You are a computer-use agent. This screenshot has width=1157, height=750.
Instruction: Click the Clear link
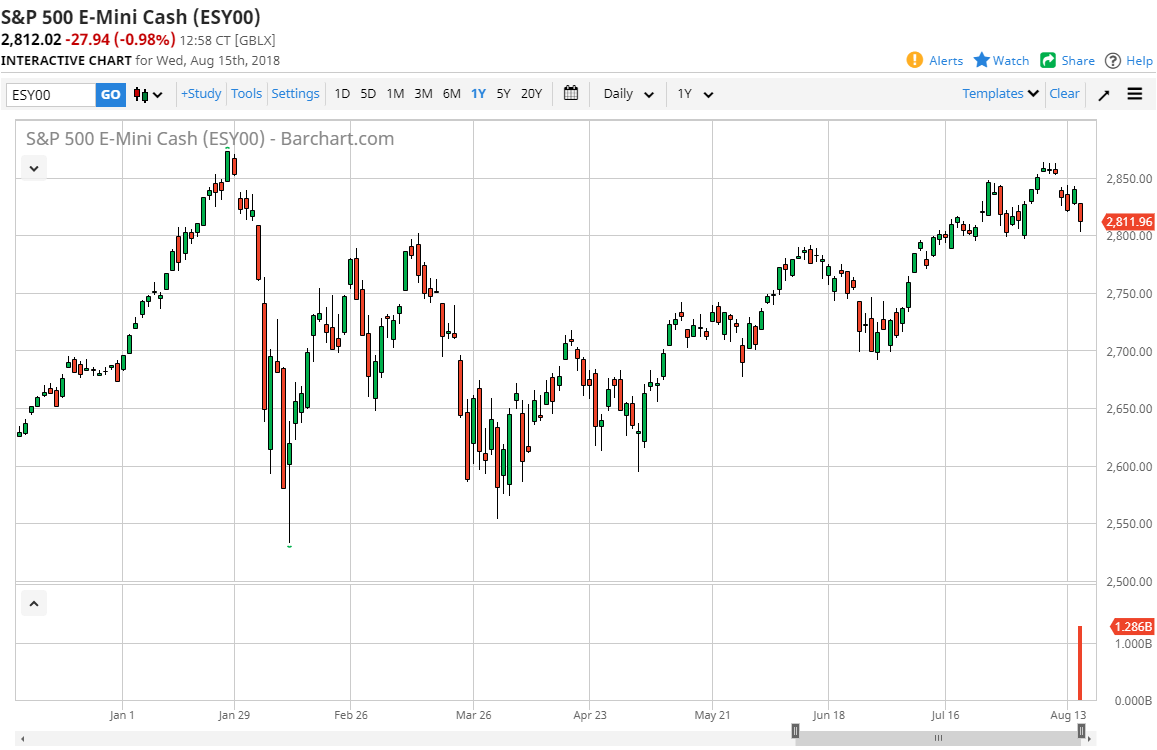pos(1064,93)
